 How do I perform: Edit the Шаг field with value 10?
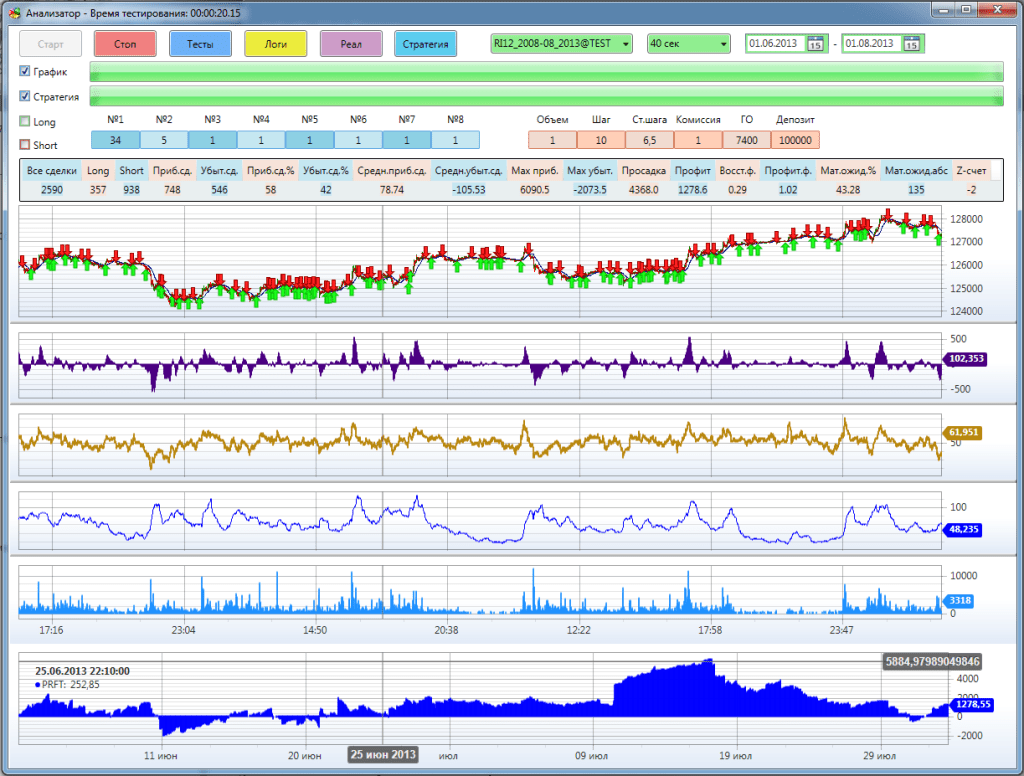point(601,140)
